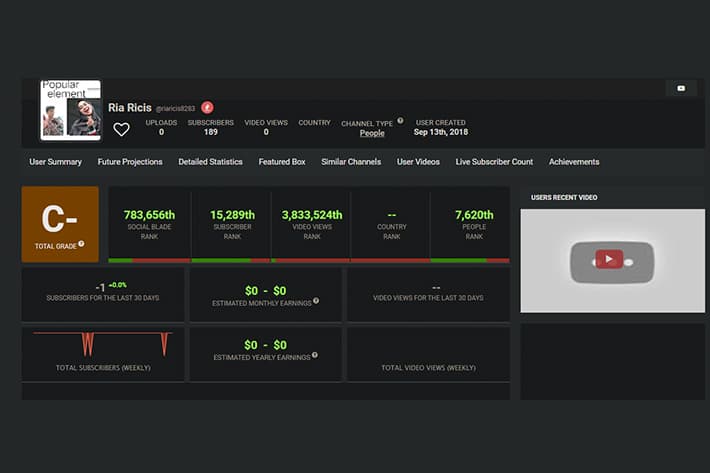Click the subscribers count 189
Image resolution: width=710 pixels, height=473 pixels.
pos(211,132)
